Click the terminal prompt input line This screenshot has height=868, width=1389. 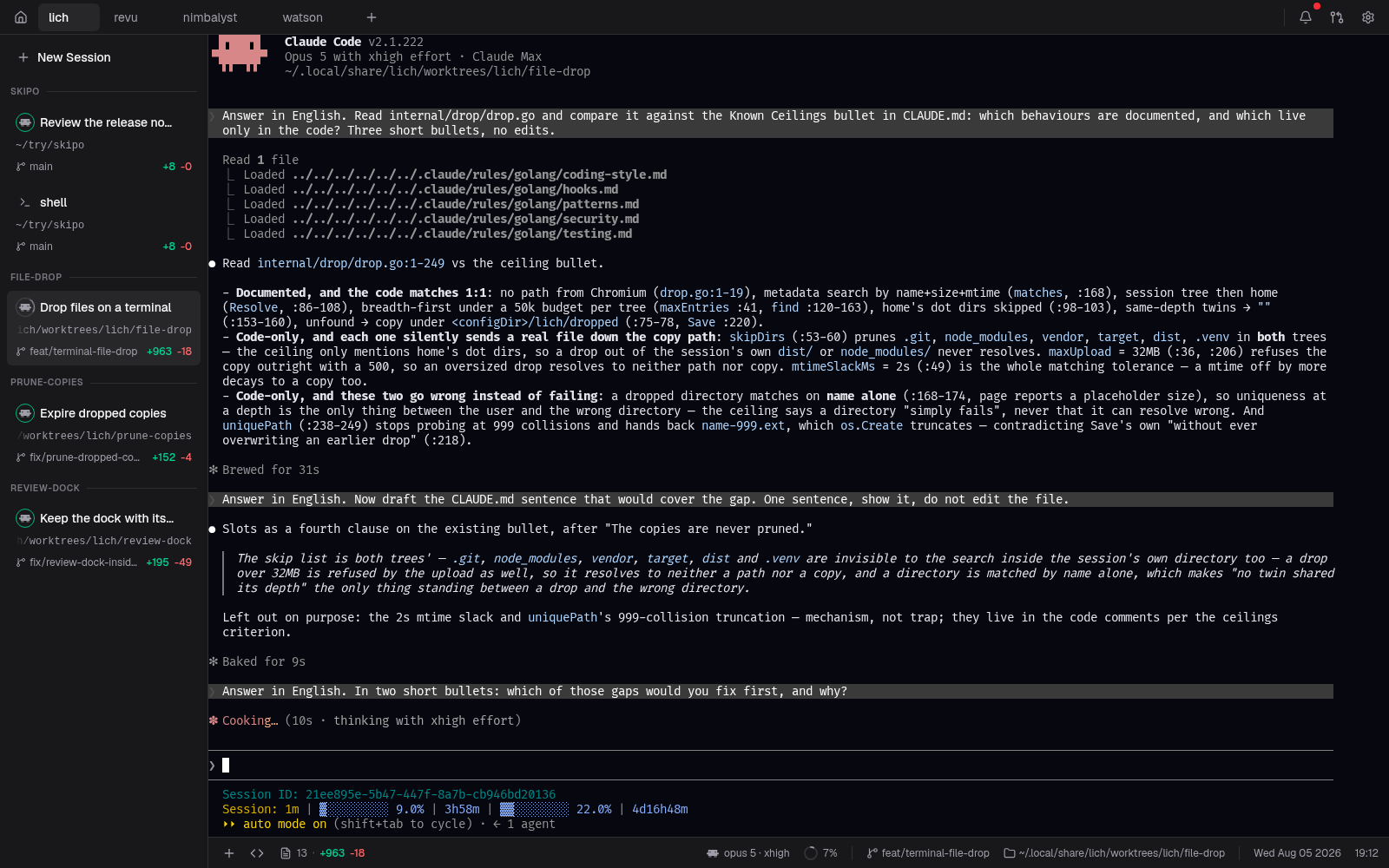click(771, 765)
